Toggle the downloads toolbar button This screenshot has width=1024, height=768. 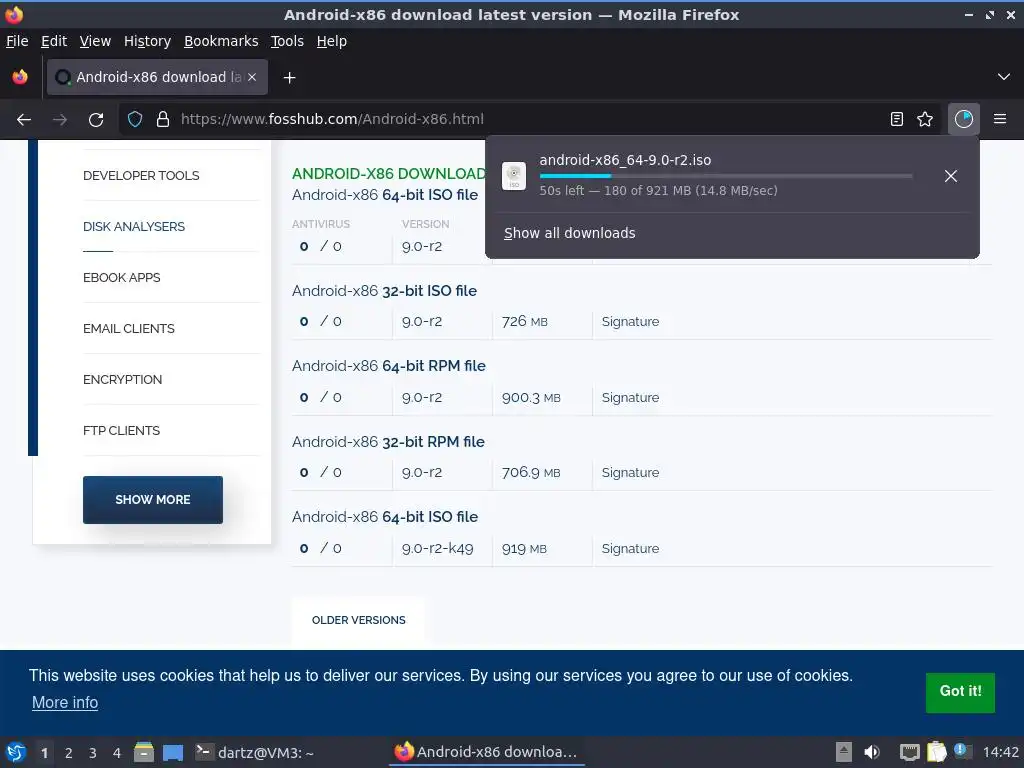(x=964, y=119)
